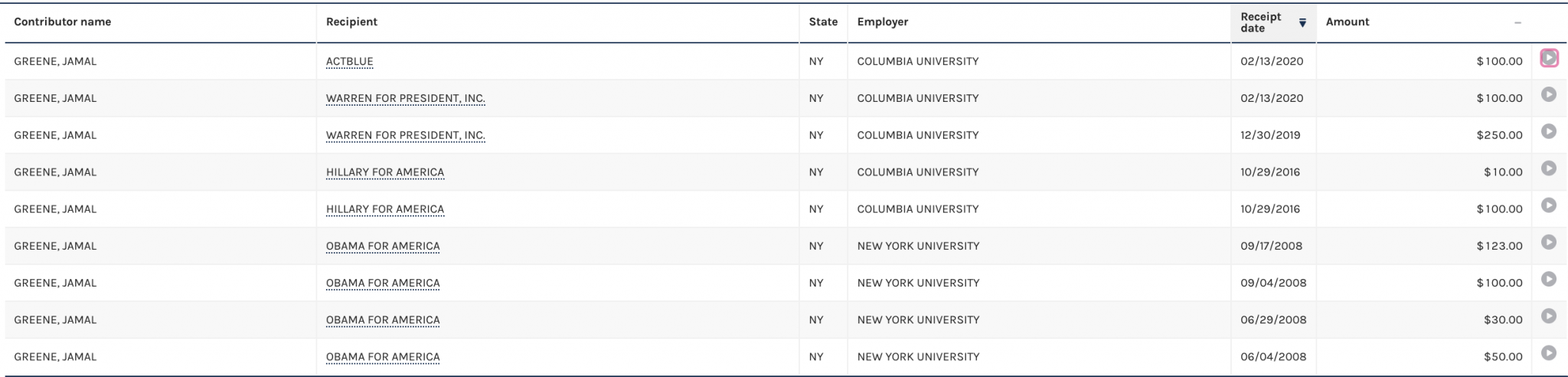Click arrow icon for the $30.00 Obama contribution
The width and height of the screenshot is (1568, 377).
click(x=1548, y=316)
